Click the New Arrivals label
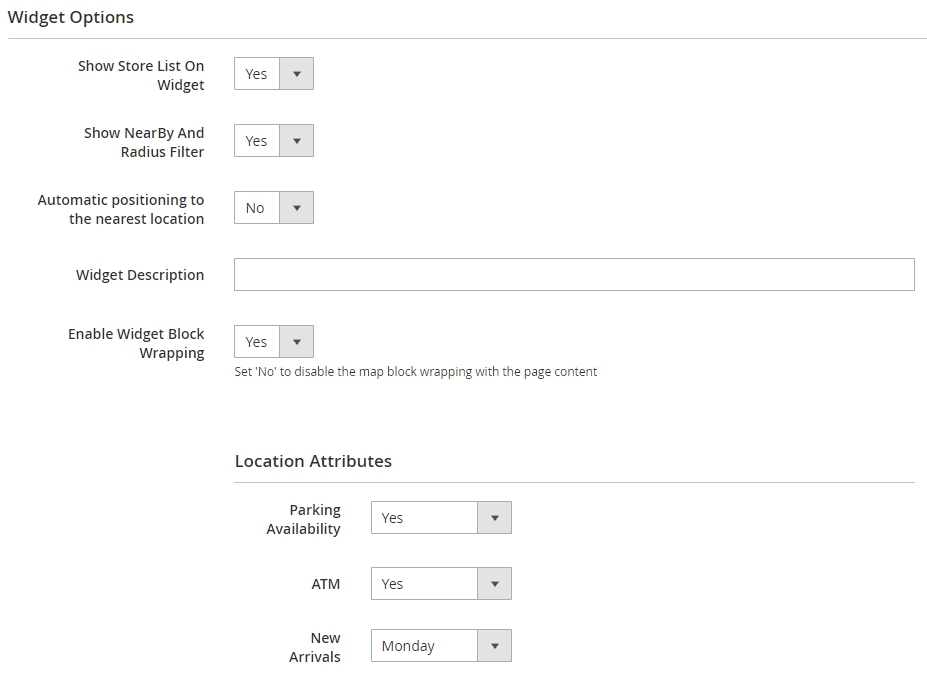 click(315, 647)
